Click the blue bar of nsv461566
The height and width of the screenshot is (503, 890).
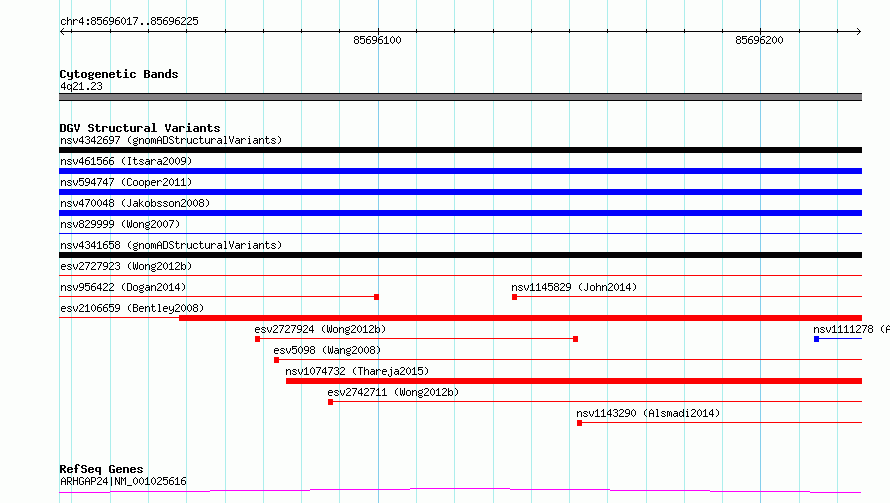[460, 171]
